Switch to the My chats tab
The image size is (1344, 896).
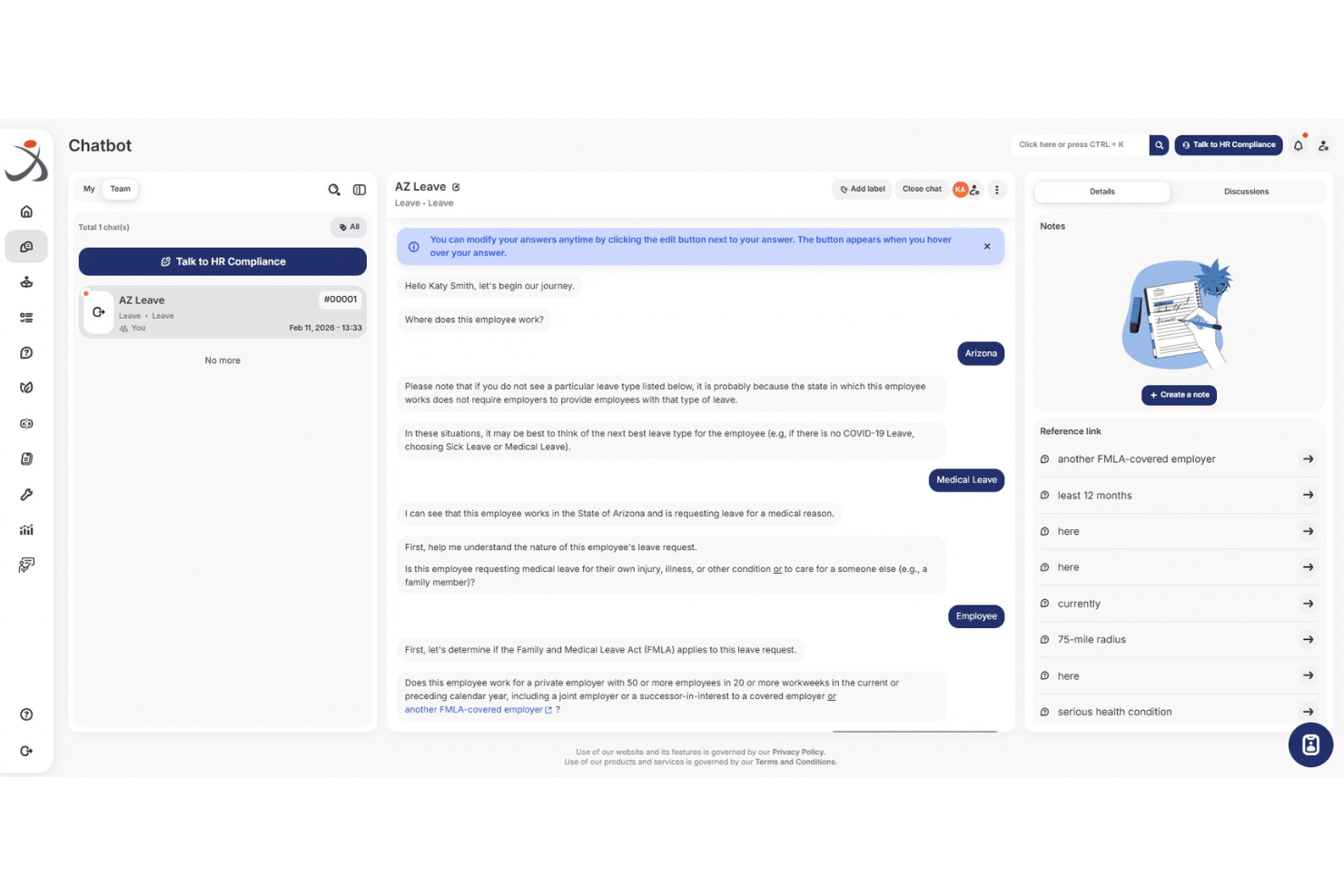coord(89,189)
